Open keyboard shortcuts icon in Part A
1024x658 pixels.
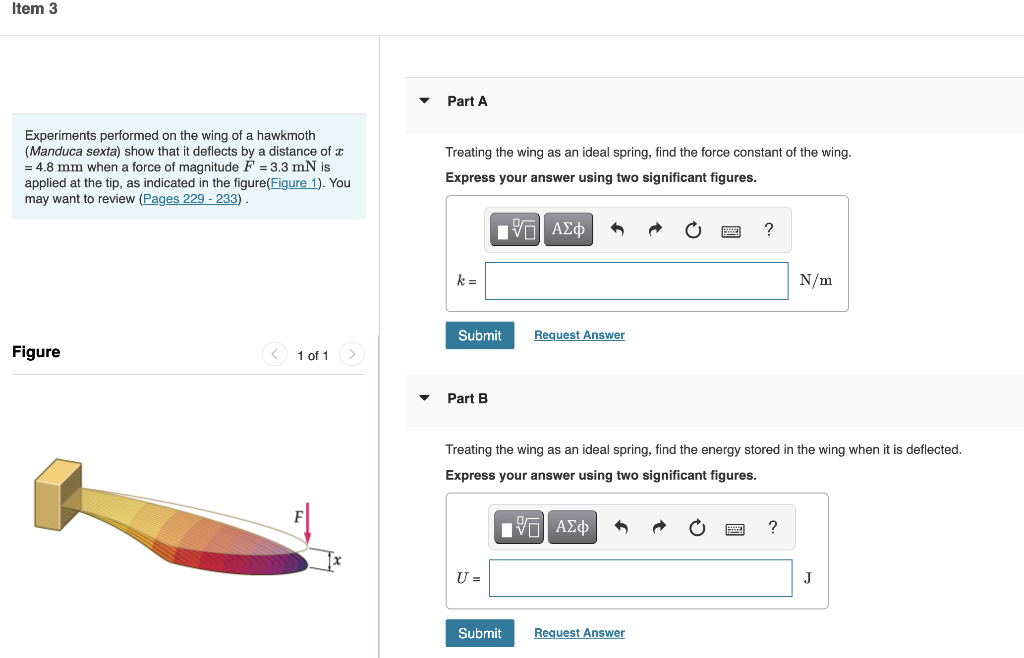[x=730, y=230]
